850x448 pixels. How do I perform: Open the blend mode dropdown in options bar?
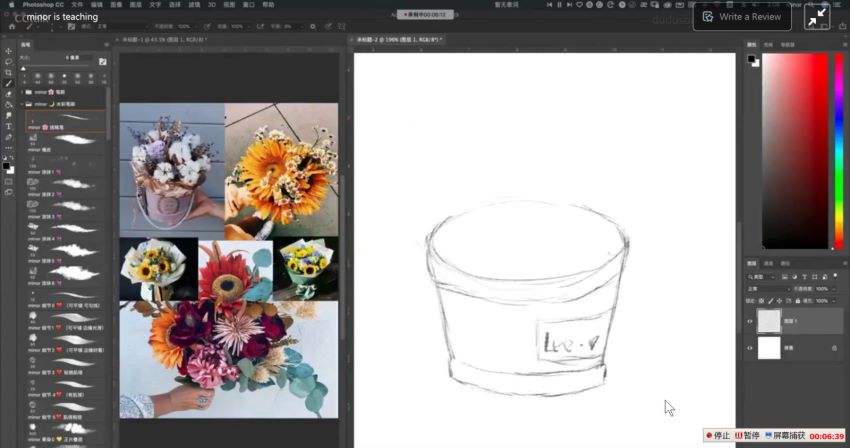click(123, 26)
